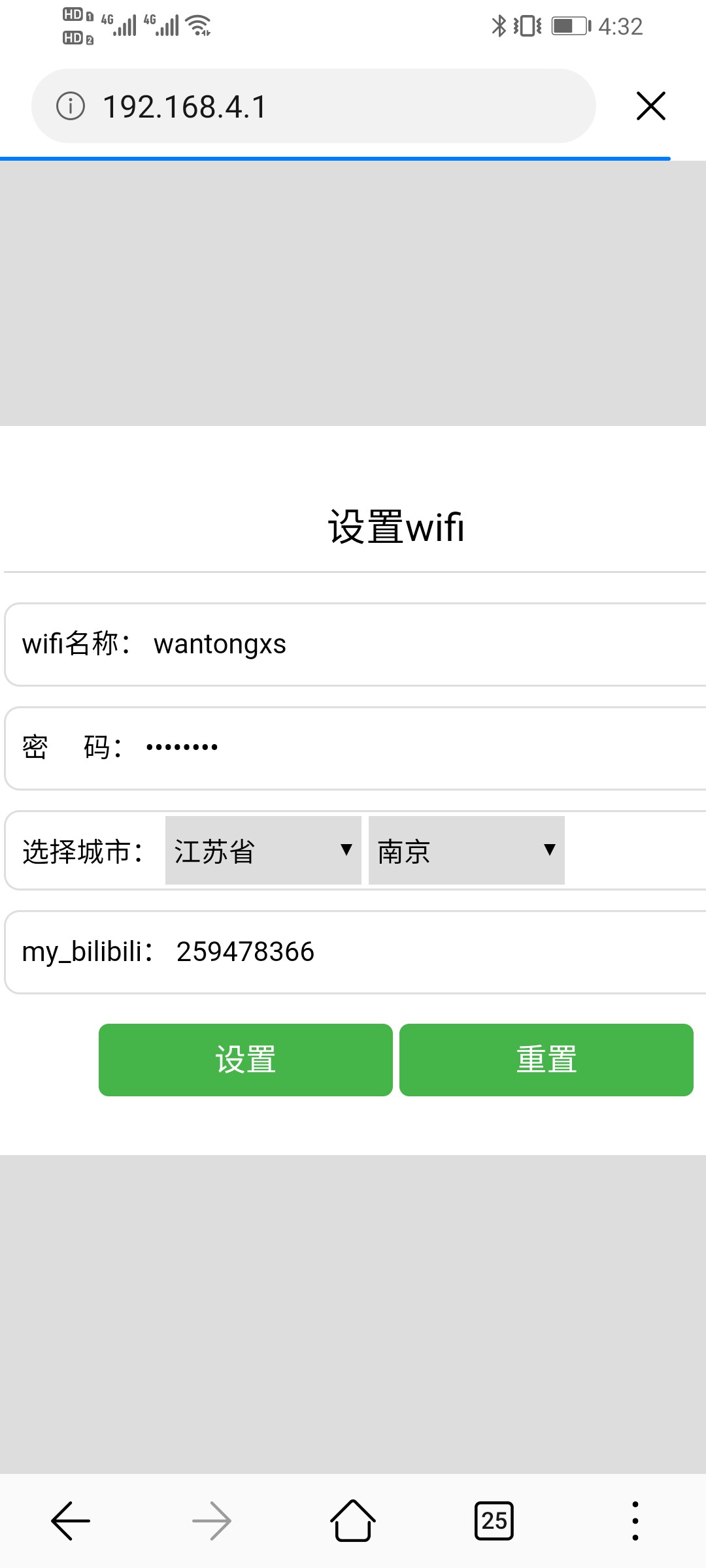Tap the site info icon in address bar

(71, 106)
